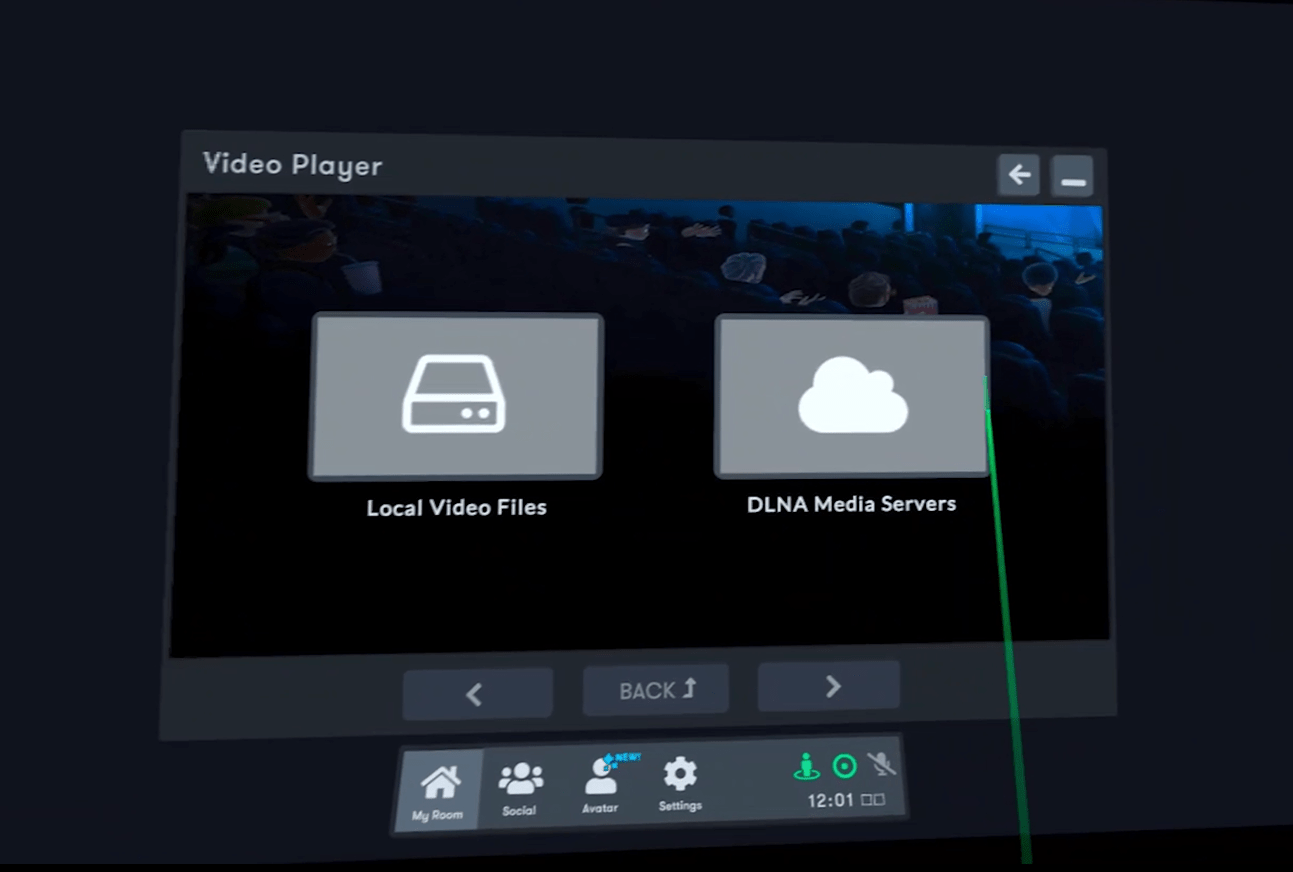Click the battery indicator squares
The height and width of the screenshot is (872, 1293).
tap(873, 800)
